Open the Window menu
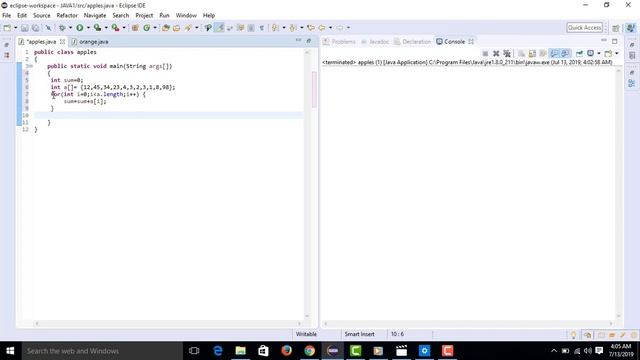 click(186, 16)
